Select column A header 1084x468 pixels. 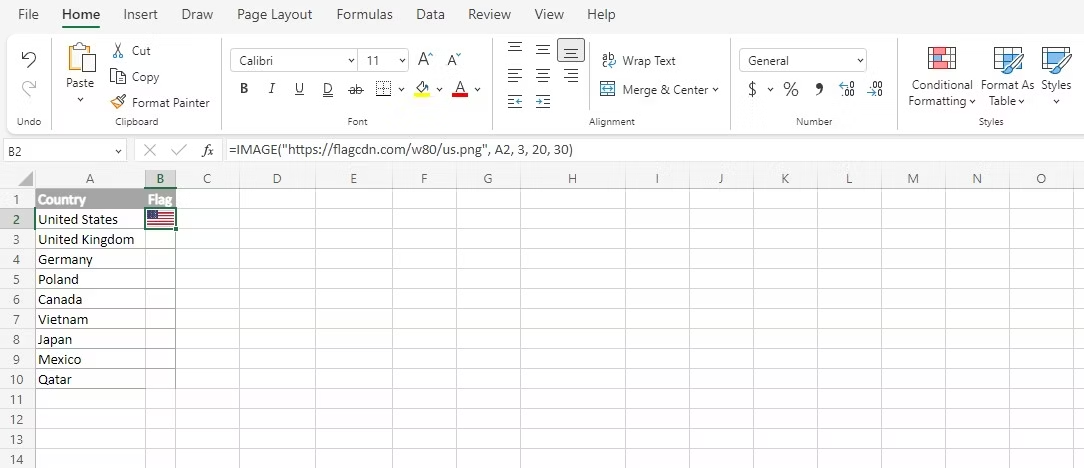[90, 179]
